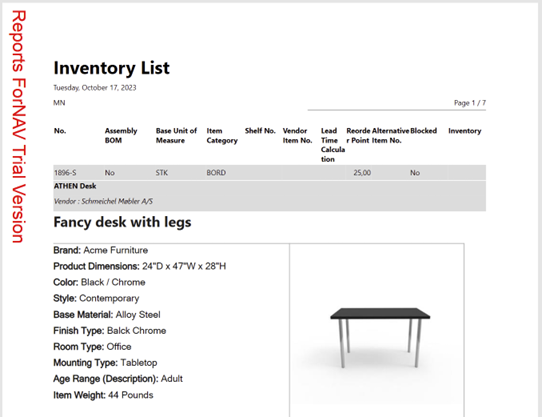Viewport: 542px width, 417px height.
Task: Click the Shelf No. column header
Action: (260, 131)
